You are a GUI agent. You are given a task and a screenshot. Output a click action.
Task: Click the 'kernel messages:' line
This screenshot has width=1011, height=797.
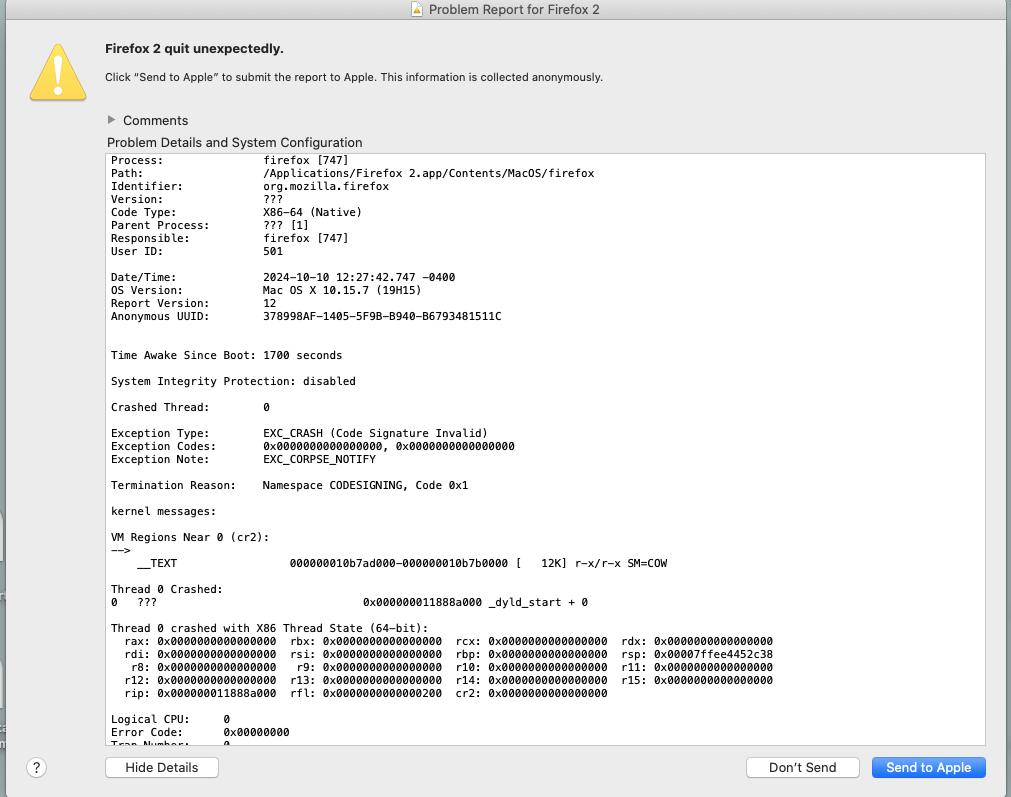coord(164,511)
